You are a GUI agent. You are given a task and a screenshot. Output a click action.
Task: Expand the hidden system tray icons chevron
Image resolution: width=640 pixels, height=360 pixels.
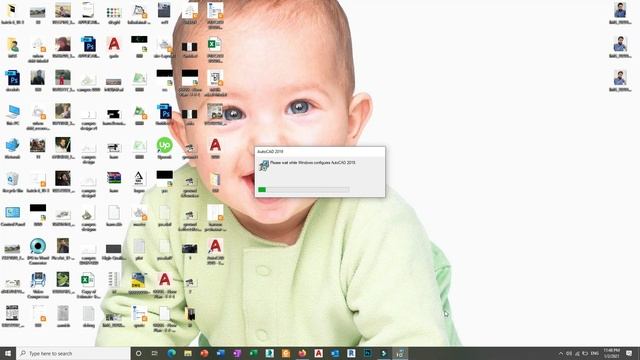click(x=560, y=353)
